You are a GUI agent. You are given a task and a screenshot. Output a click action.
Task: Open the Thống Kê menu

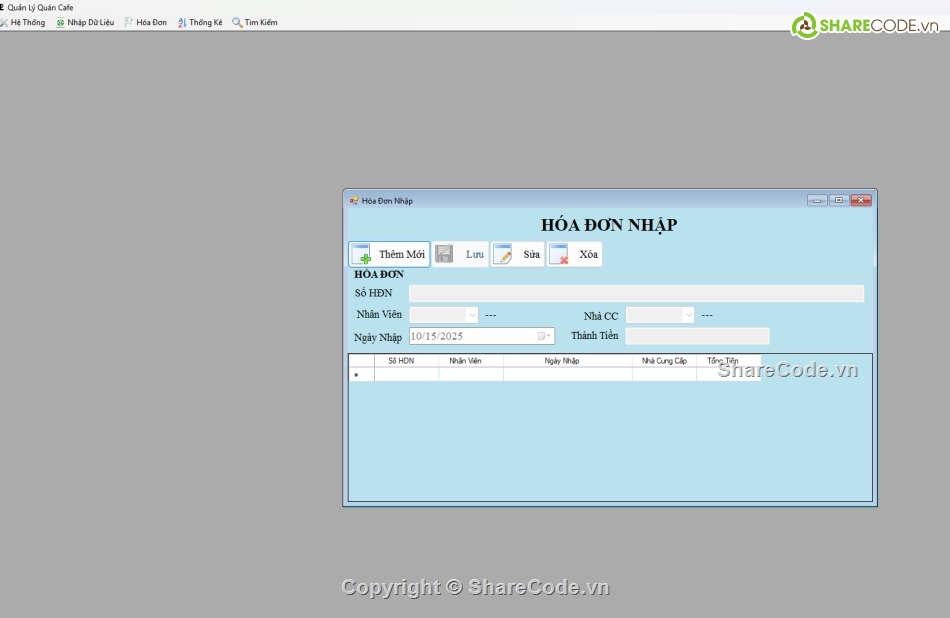tap(200, 22)
